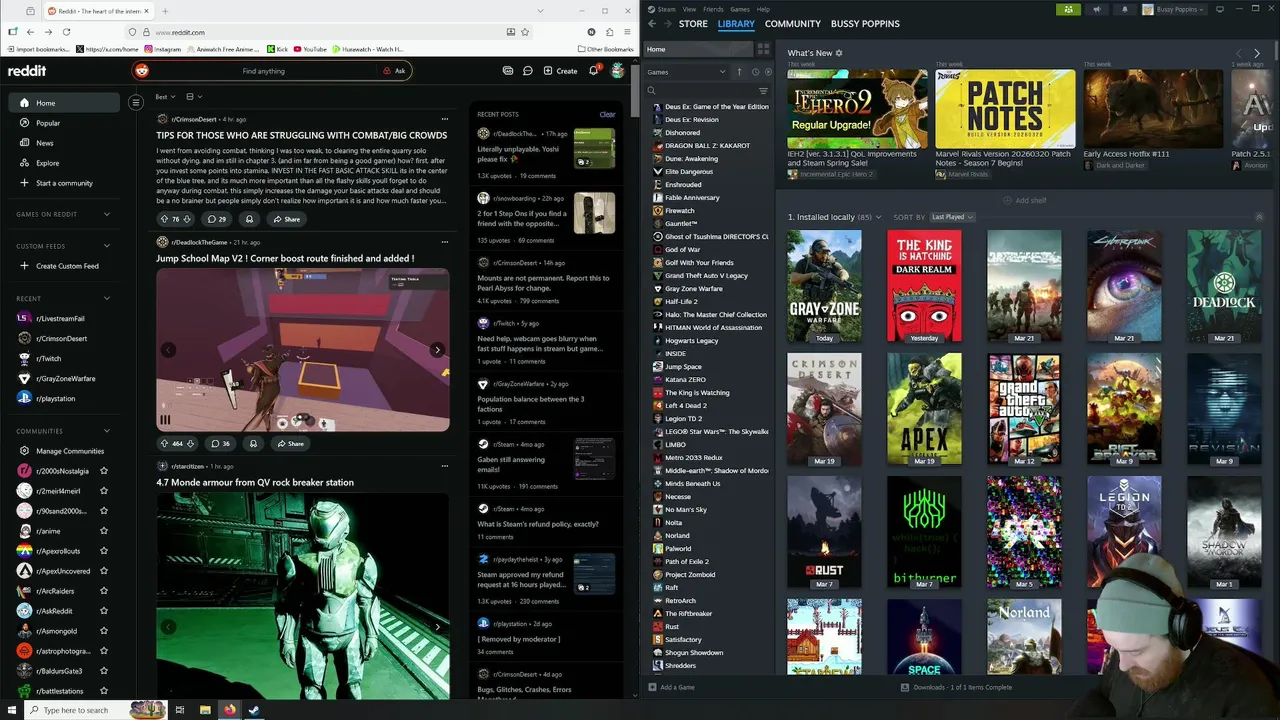Viewport: 1280px width, 720px height.
Task: Show next image in Jump School Map gallery
Action: (x=437, y=350)
